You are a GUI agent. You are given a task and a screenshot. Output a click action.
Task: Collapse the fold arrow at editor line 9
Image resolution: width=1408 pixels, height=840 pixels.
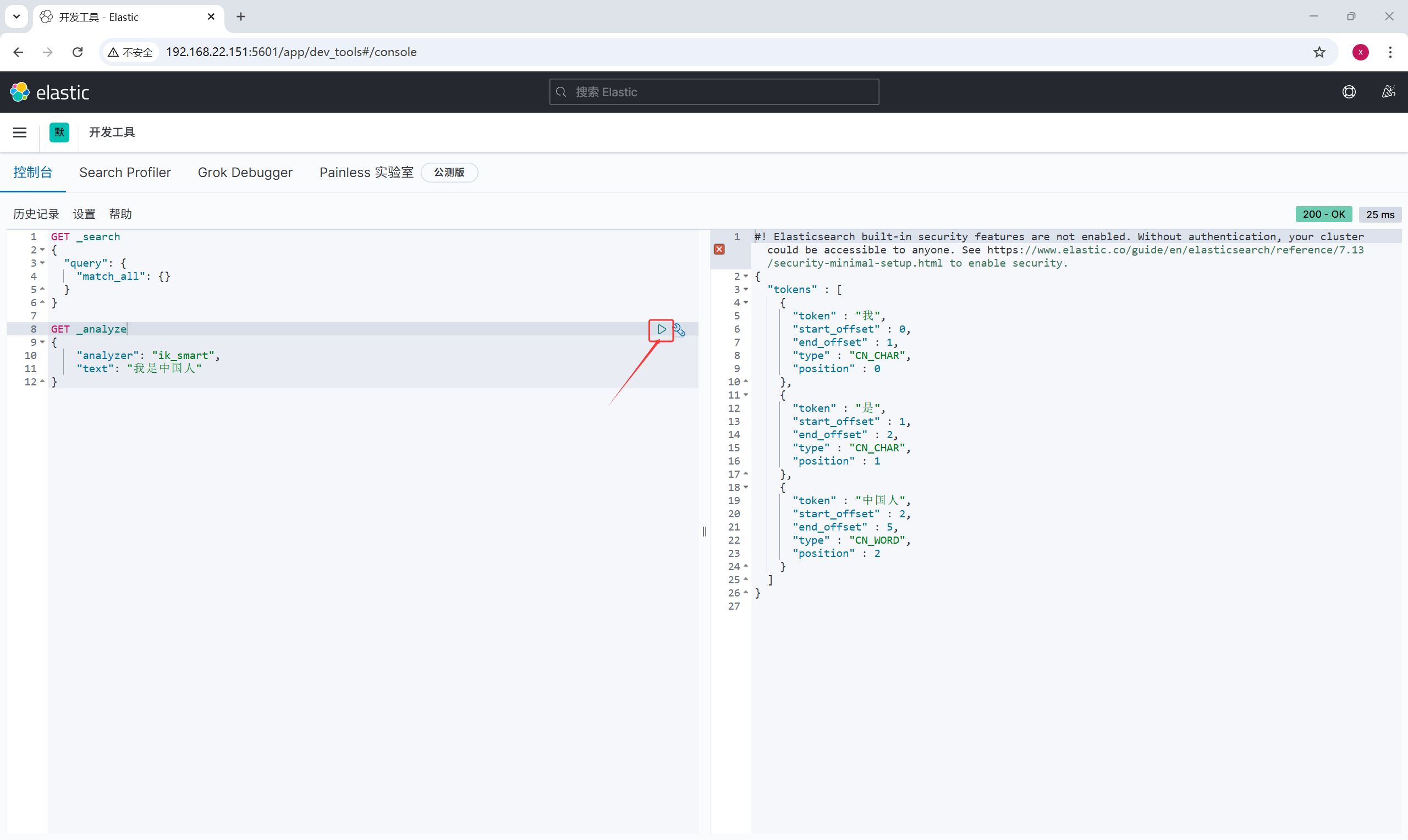tap(42, 342)
